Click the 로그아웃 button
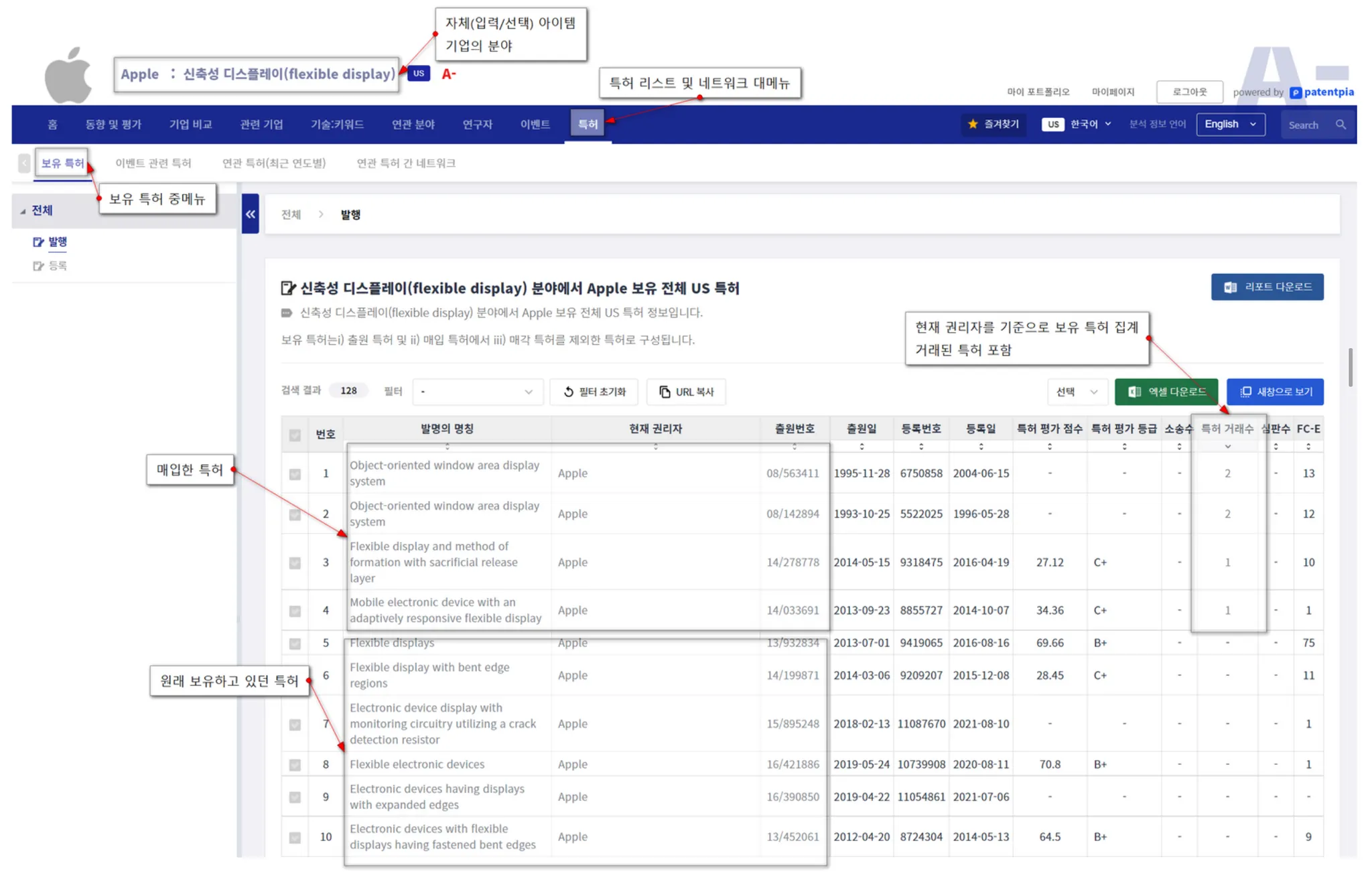 [x=1189, y=92]
